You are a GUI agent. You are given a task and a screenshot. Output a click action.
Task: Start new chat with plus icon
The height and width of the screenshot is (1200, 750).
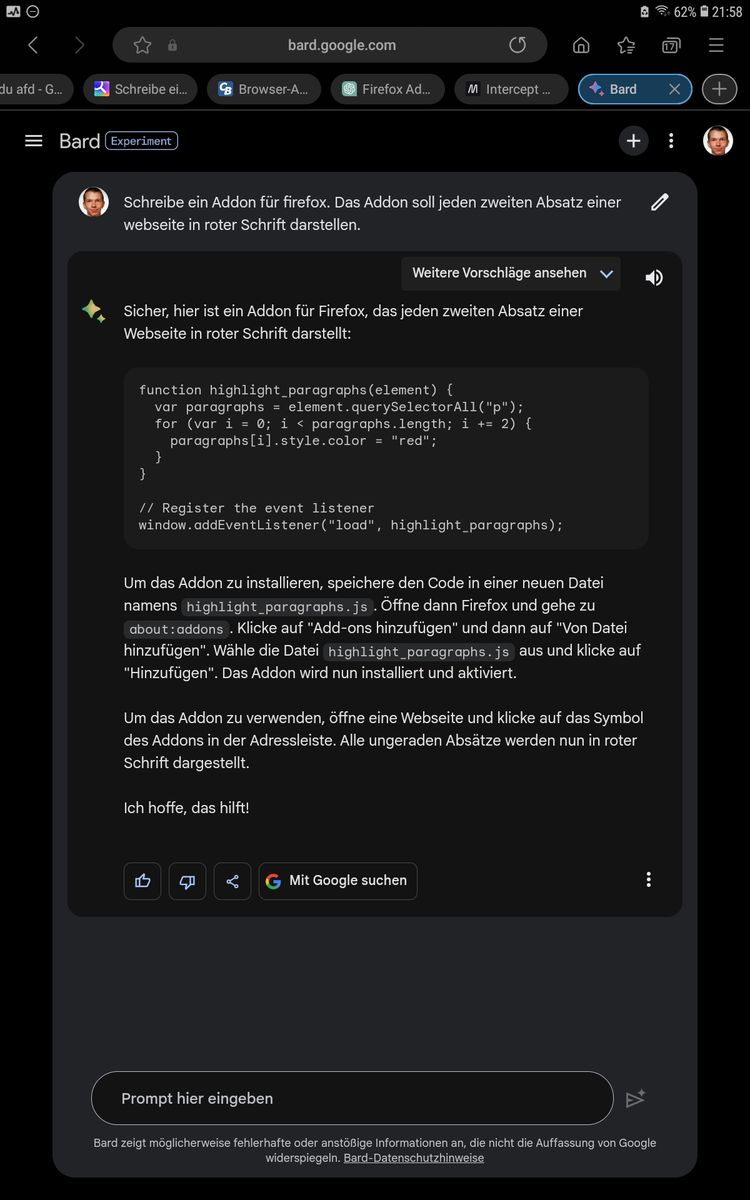(633, 141)
